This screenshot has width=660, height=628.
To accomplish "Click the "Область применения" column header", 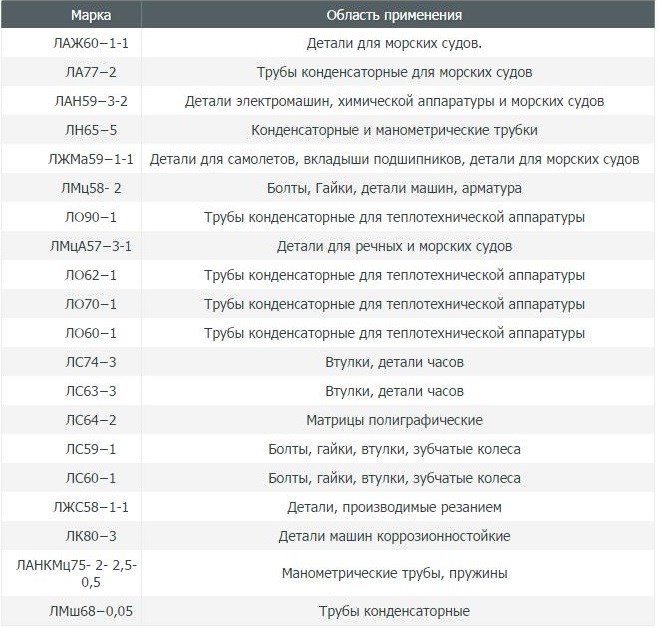I will point(394,17).
